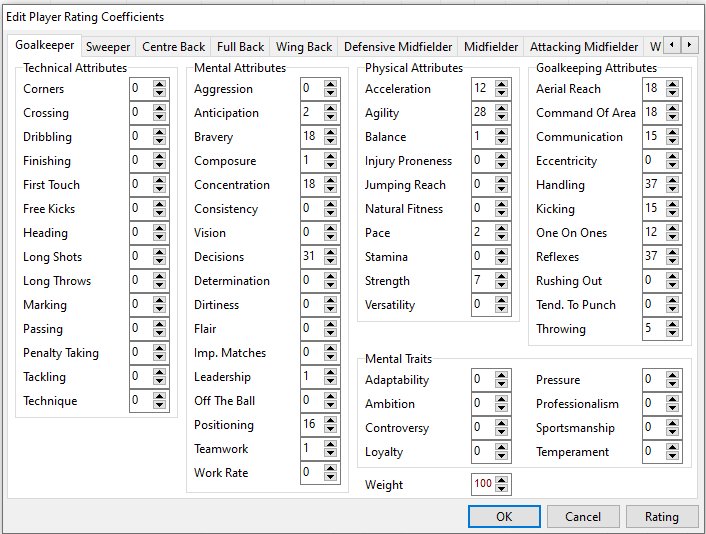Increase the Agility spinner value
This screenshot has width=706, height=534.
[x=501, y=108]
